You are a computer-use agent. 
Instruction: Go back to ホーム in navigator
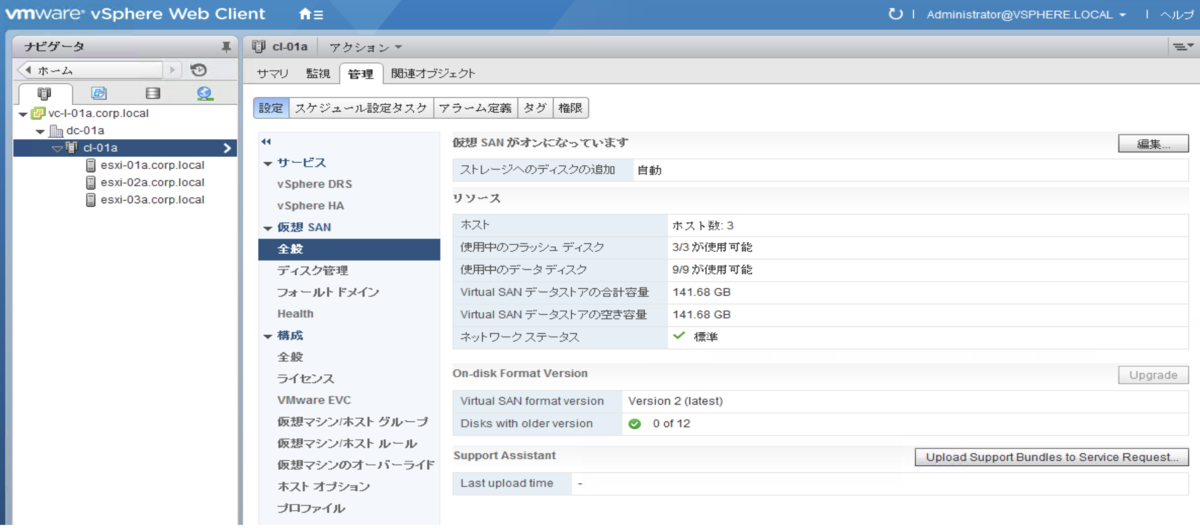[90, 70]
